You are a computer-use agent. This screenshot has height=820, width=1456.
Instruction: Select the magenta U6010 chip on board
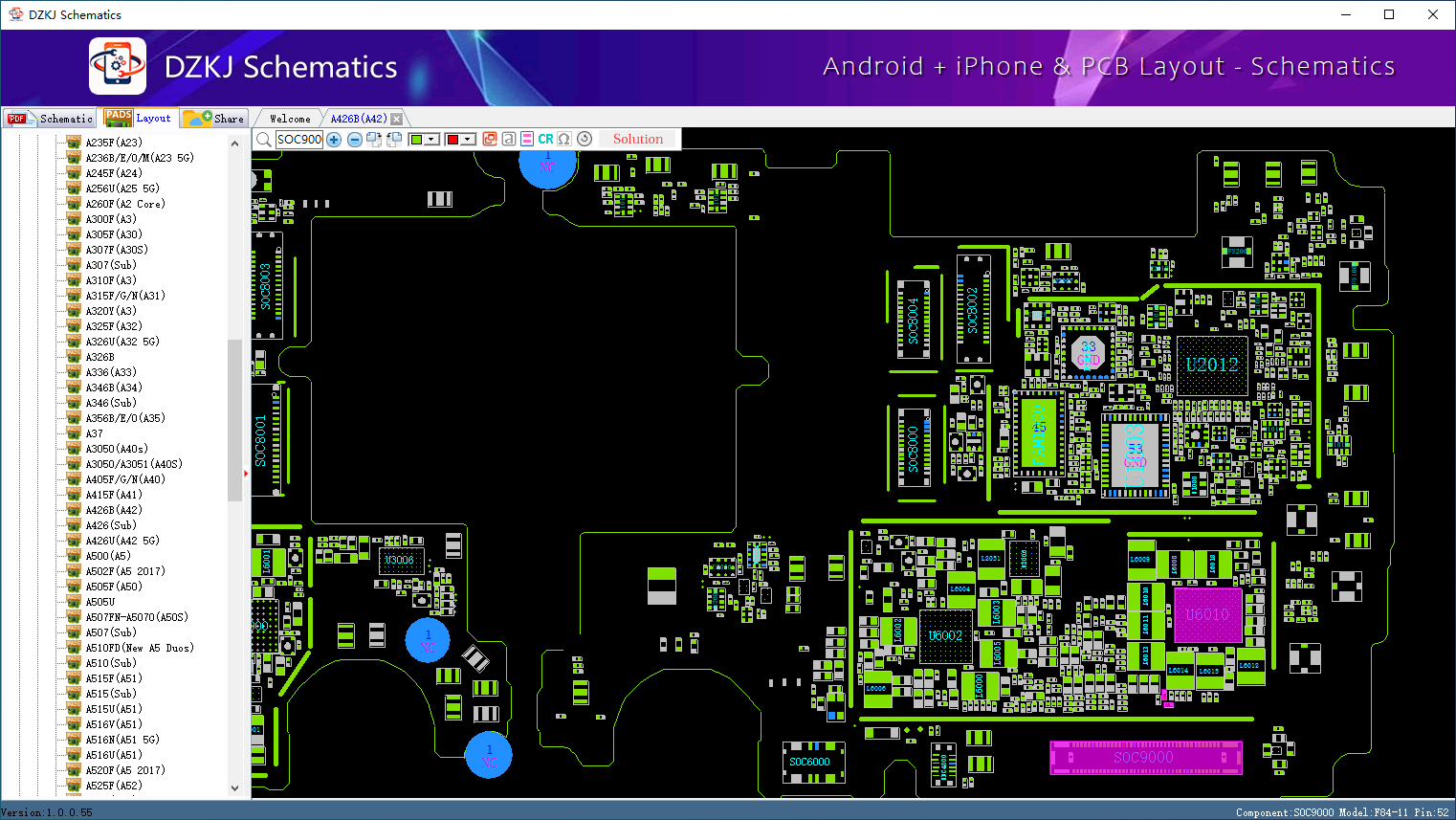tap(1207, 614)
